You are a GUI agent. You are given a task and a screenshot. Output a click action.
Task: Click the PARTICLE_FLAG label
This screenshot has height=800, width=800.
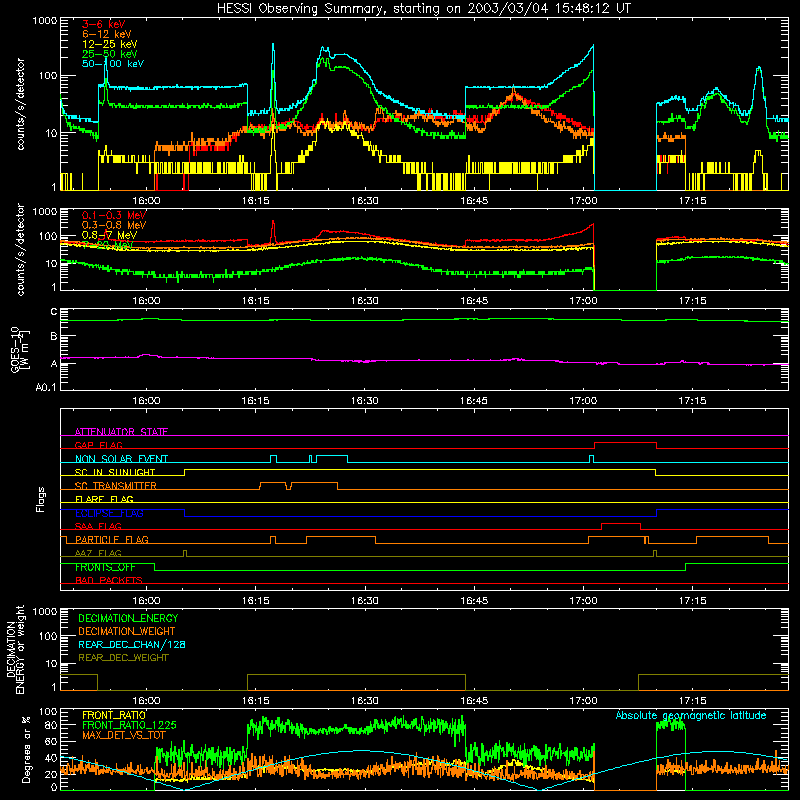(x=112, y=539)
